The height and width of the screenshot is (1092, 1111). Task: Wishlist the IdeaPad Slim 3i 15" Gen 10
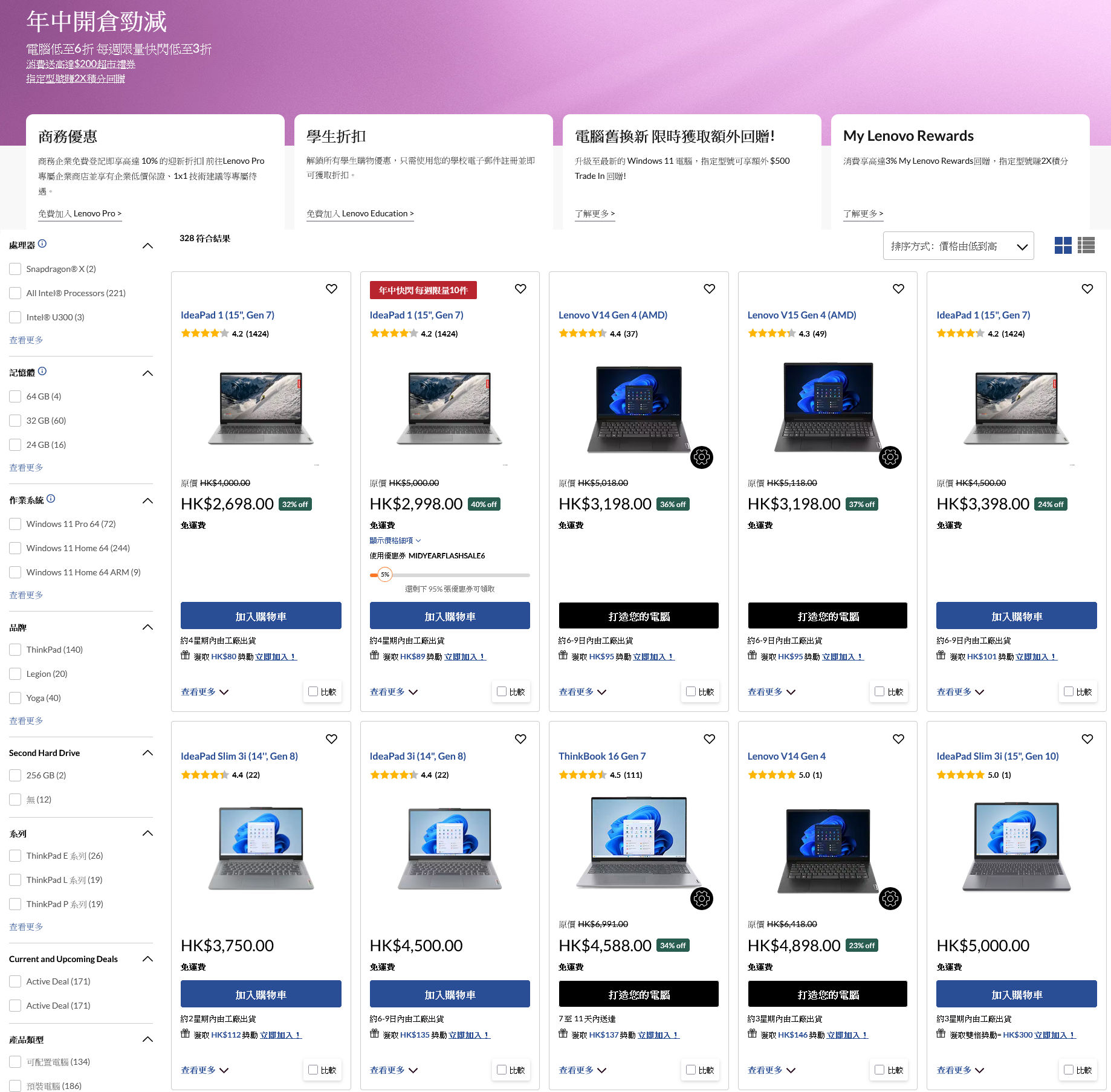(x=1087, y=739)
